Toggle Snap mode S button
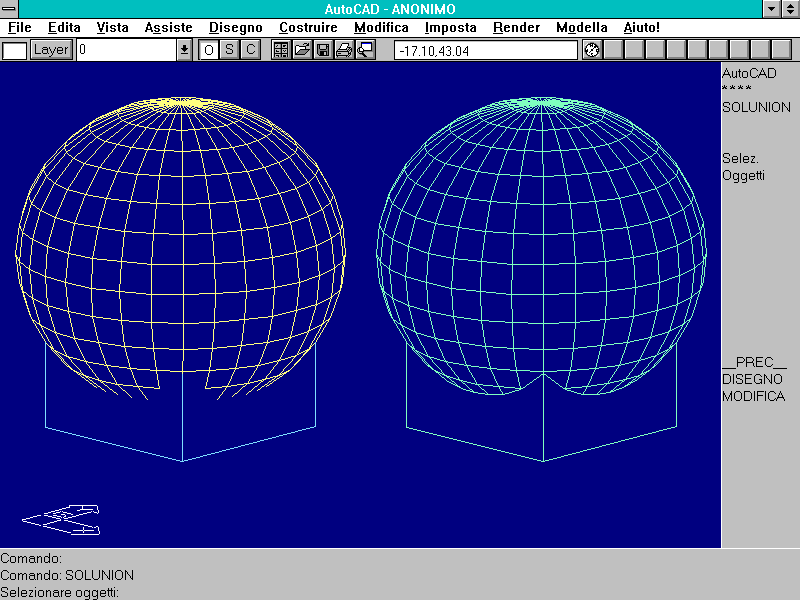Viewport: 800px width, 600px height. pos(230,50)
